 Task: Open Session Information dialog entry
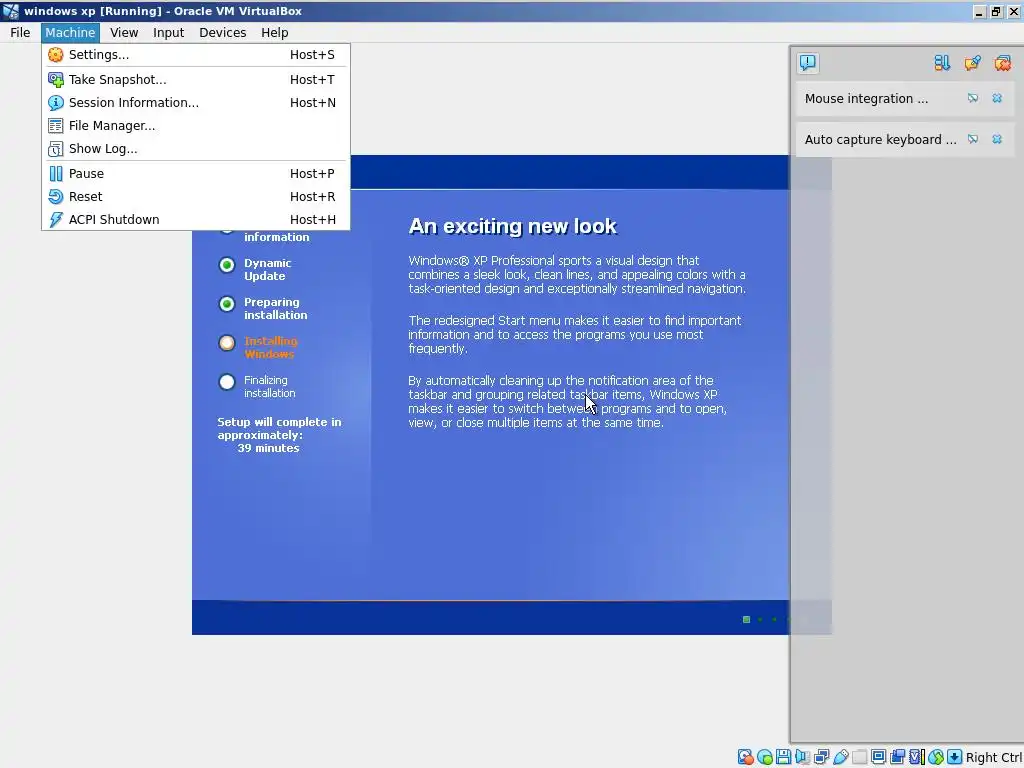coord(195,103)
